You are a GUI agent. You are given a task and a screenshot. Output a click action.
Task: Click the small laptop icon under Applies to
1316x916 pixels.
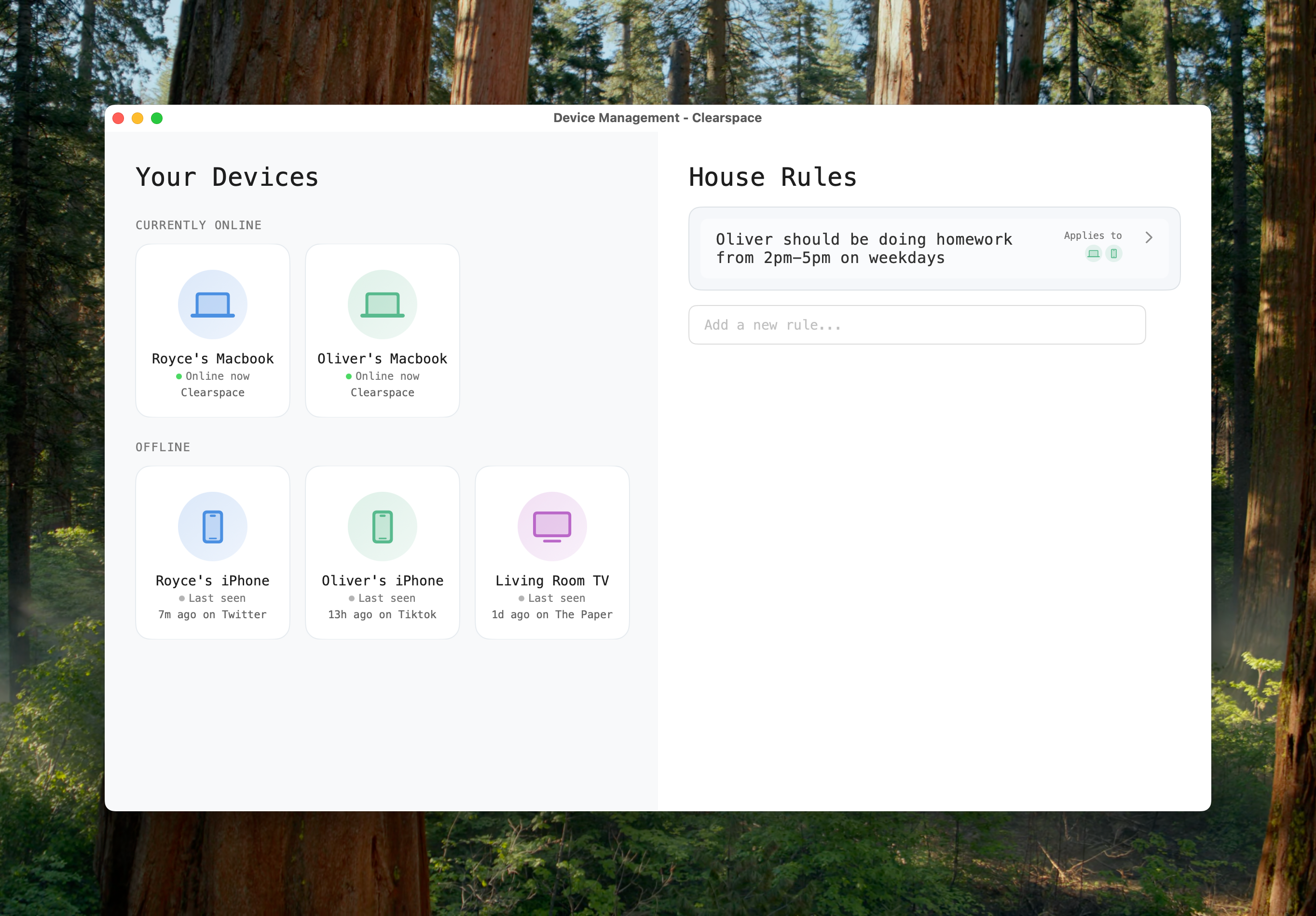click(x=1093, y=253)
